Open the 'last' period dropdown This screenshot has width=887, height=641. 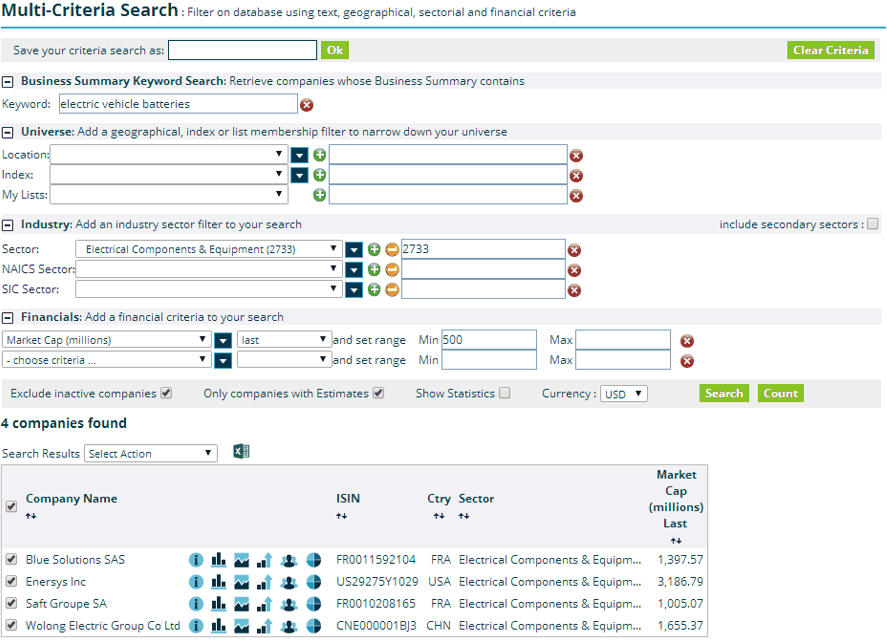(284, 340)
